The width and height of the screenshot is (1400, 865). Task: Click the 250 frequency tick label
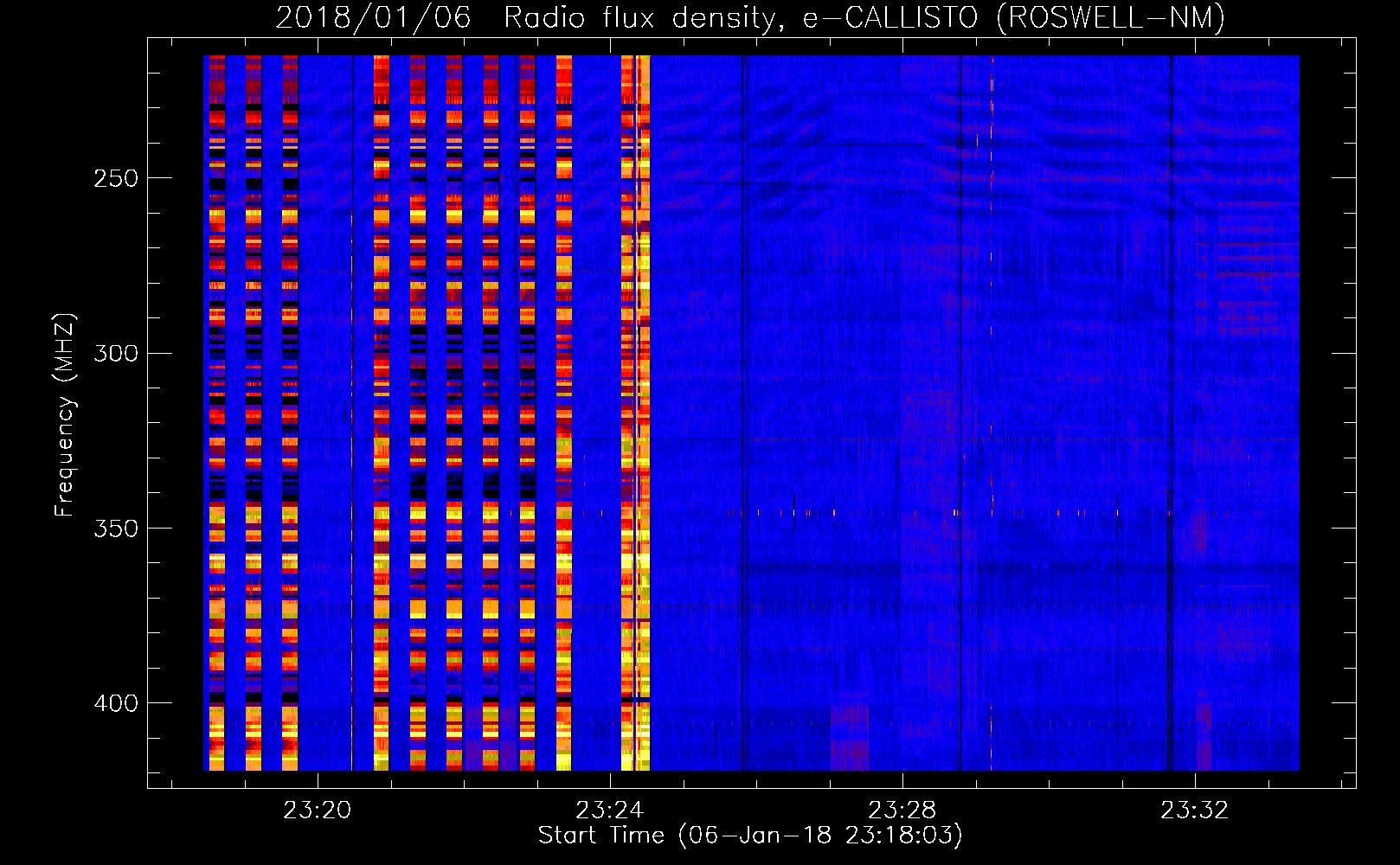tap(115, 179)
